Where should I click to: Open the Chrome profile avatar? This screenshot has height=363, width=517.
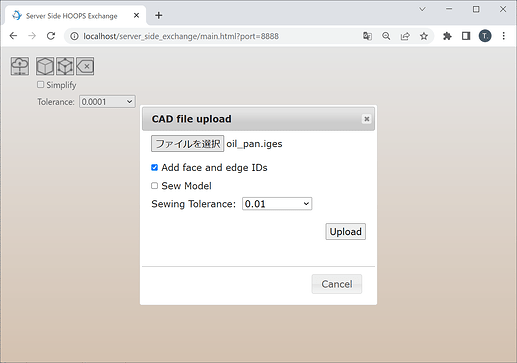(x=485, y=36)
